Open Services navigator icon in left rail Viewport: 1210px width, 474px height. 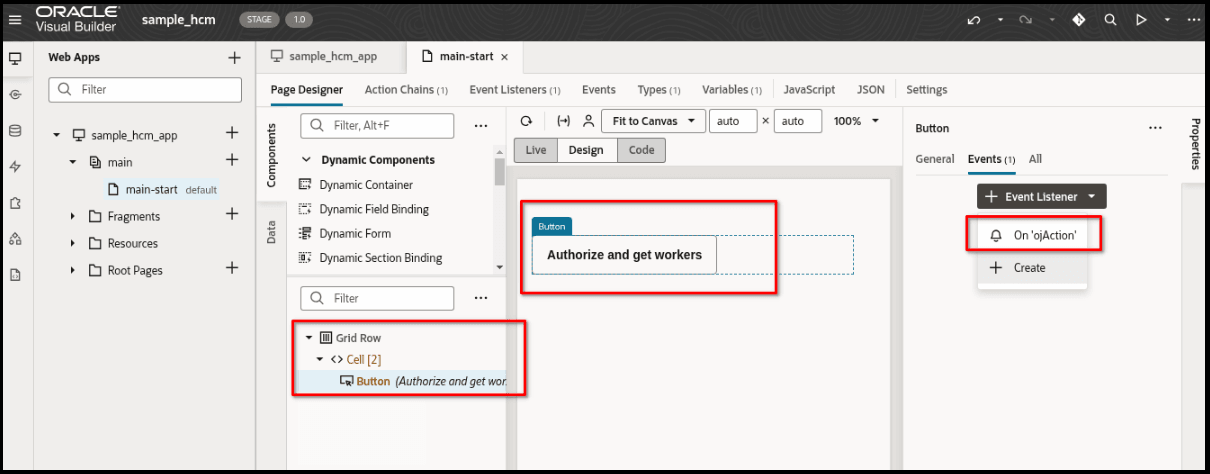(x=15, y=94)
